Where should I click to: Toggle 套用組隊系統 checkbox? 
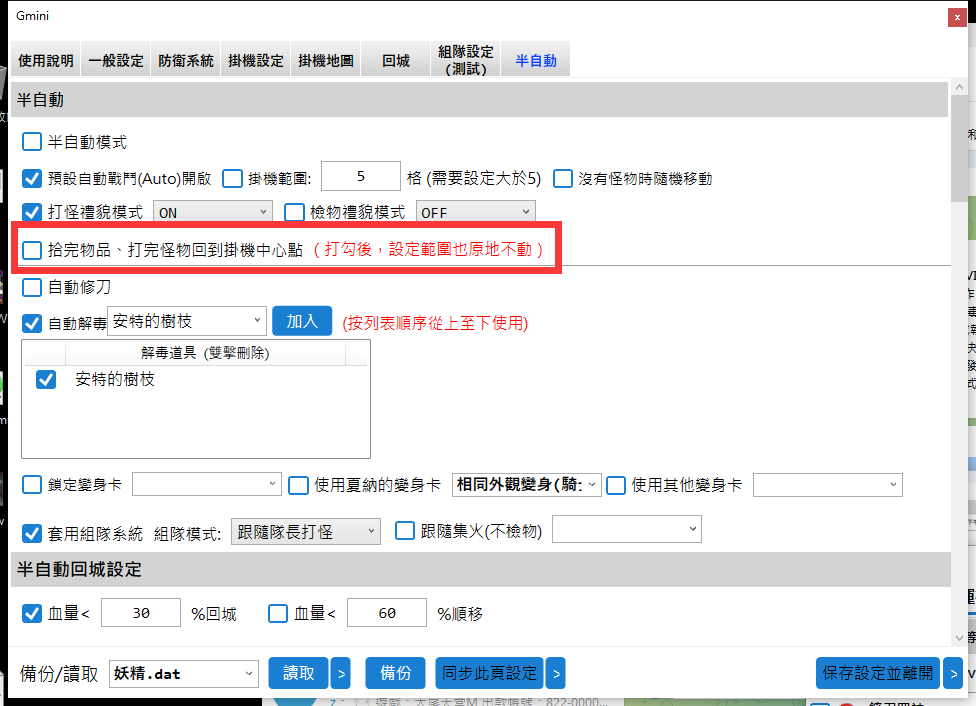point(32,534)
